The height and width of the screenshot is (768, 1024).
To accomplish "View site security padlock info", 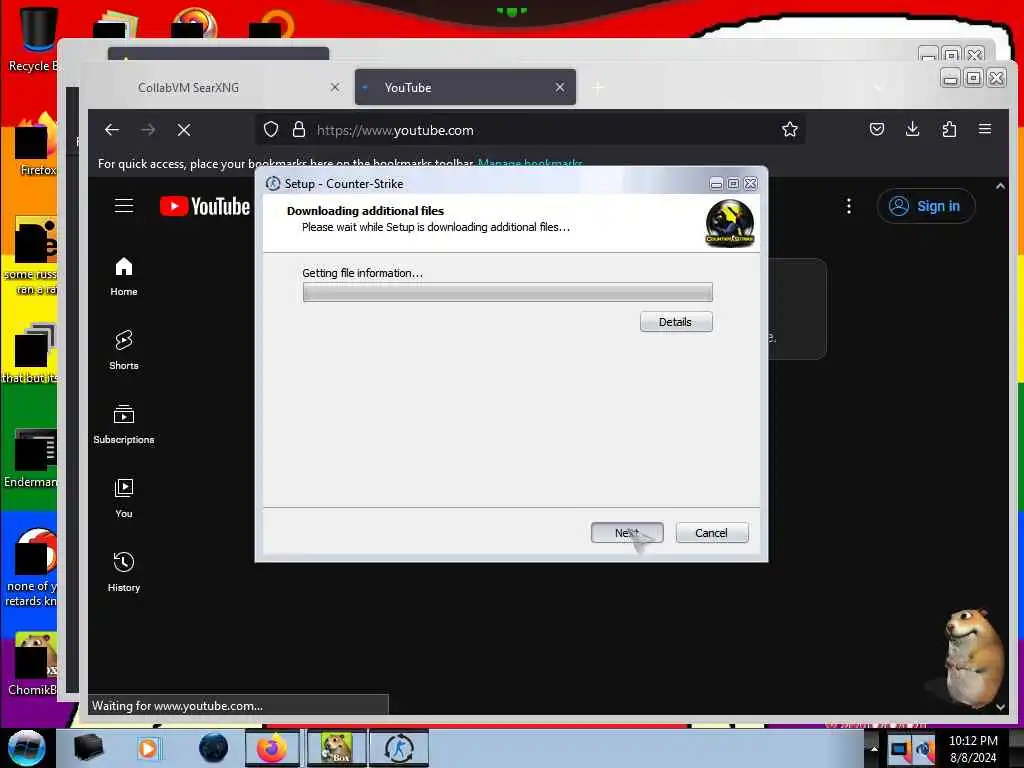I will click(x=299, y=130).
